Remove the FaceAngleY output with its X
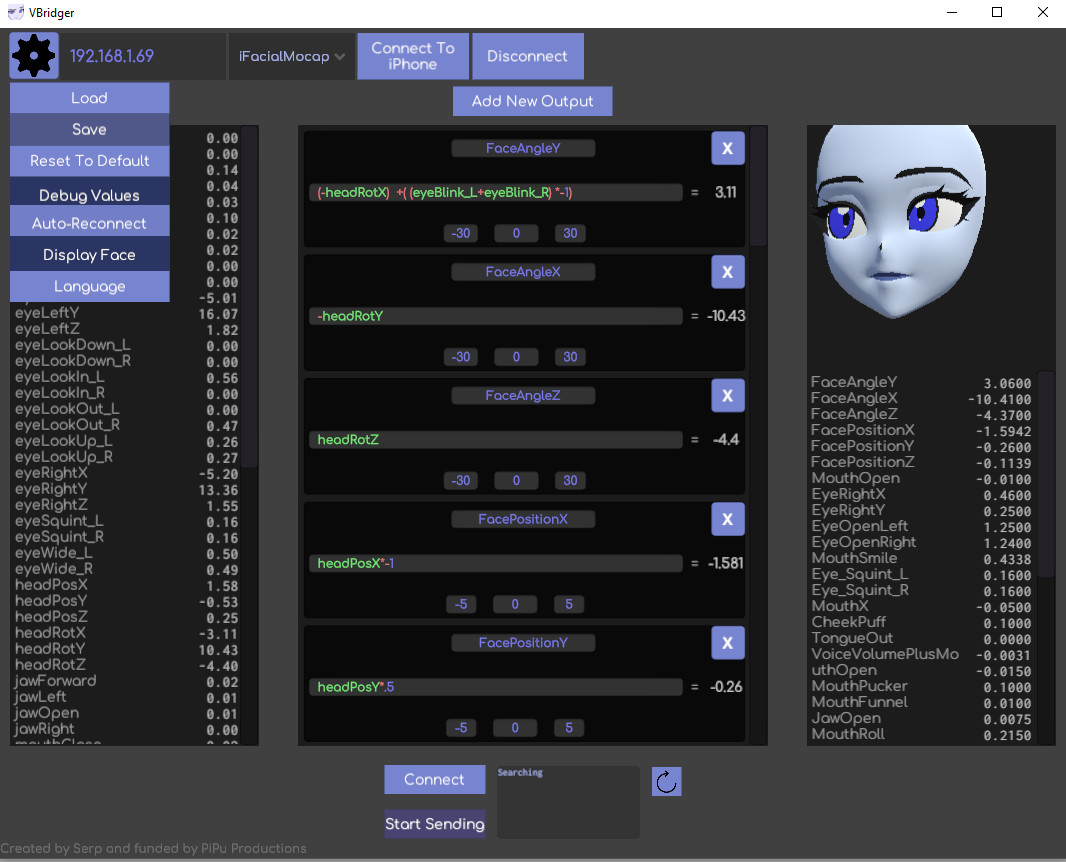This screenshot has width=1066, height=862. (x=727, y=147)
